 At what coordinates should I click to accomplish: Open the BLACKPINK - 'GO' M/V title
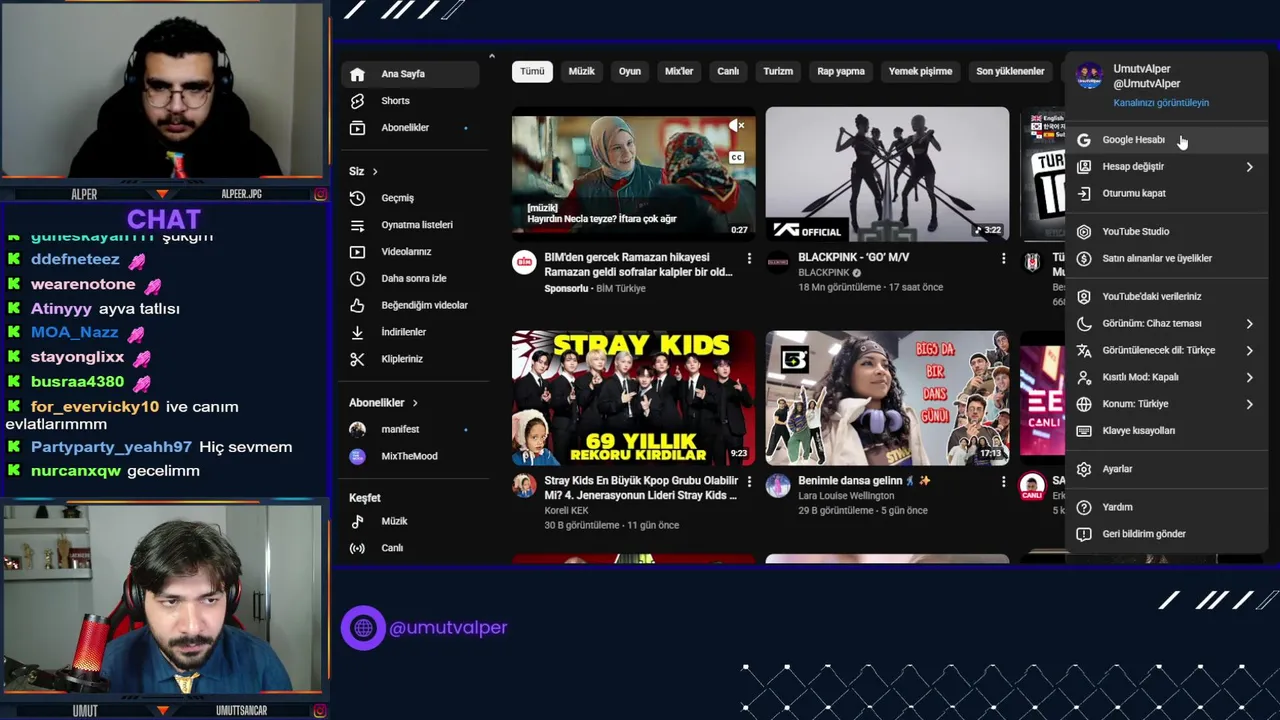click(x=853, y=258)
